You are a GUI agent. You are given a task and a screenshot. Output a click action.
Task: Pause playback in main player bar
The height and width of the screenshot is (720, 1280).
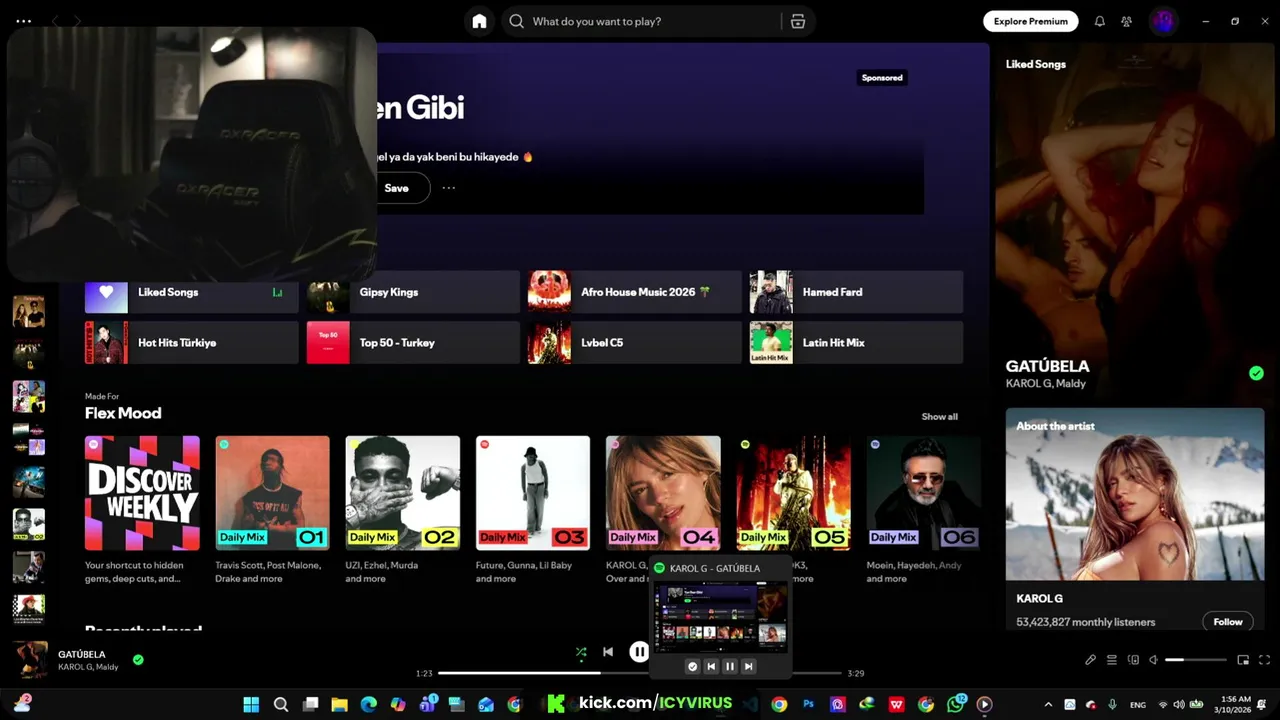click(x=639, y=652)
